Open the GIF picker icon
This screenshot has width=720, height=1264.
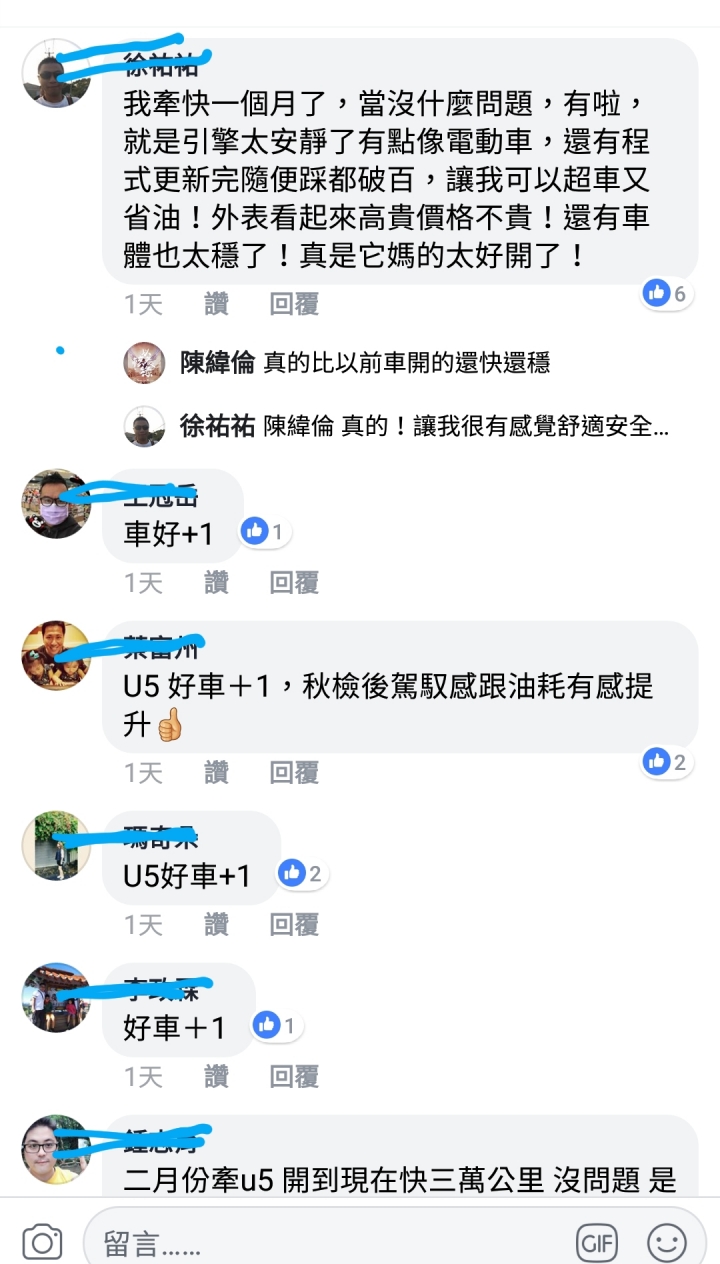click(x=597, y=1243)
